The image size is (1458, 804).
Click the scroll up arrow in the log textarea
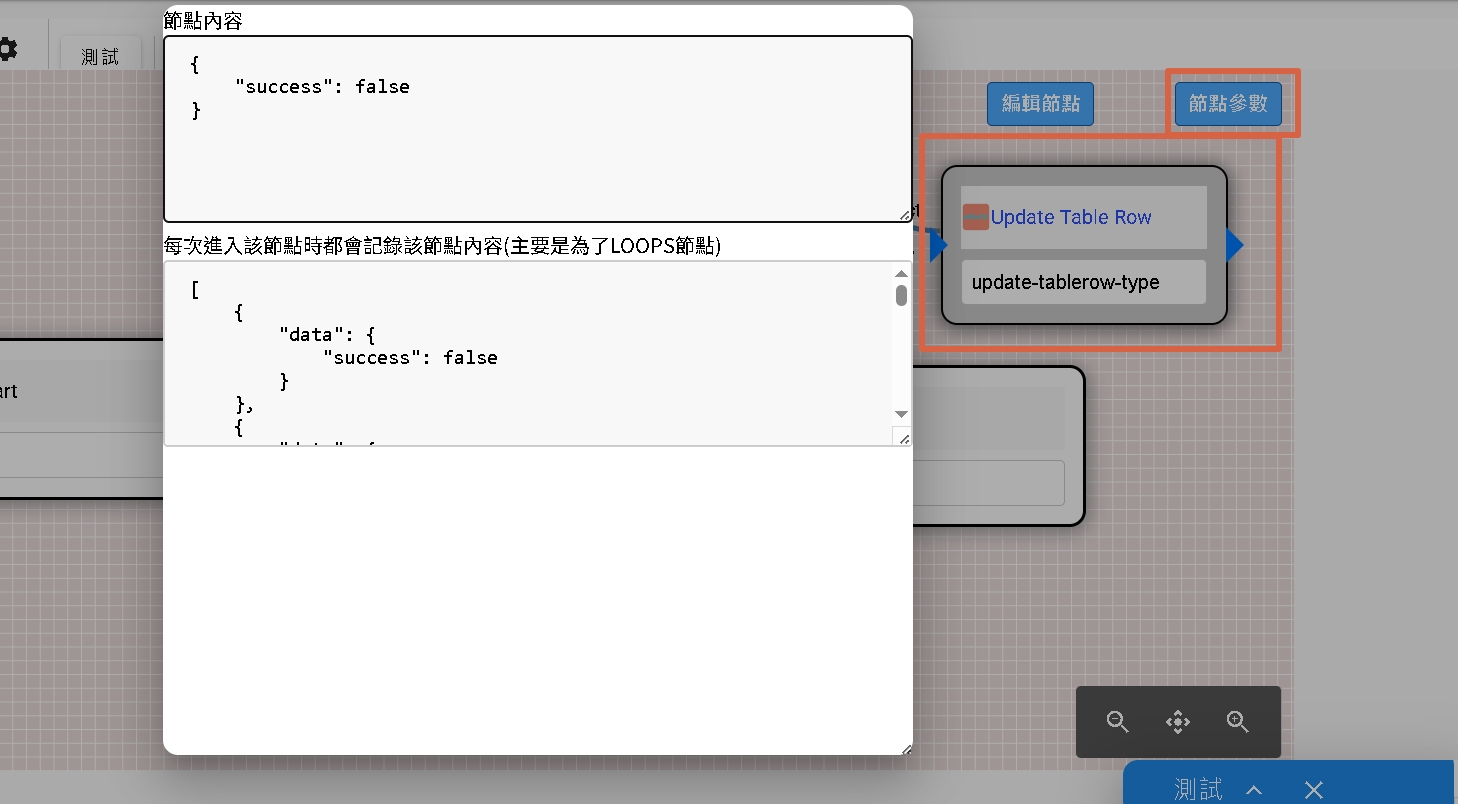[x=901, y=274]
